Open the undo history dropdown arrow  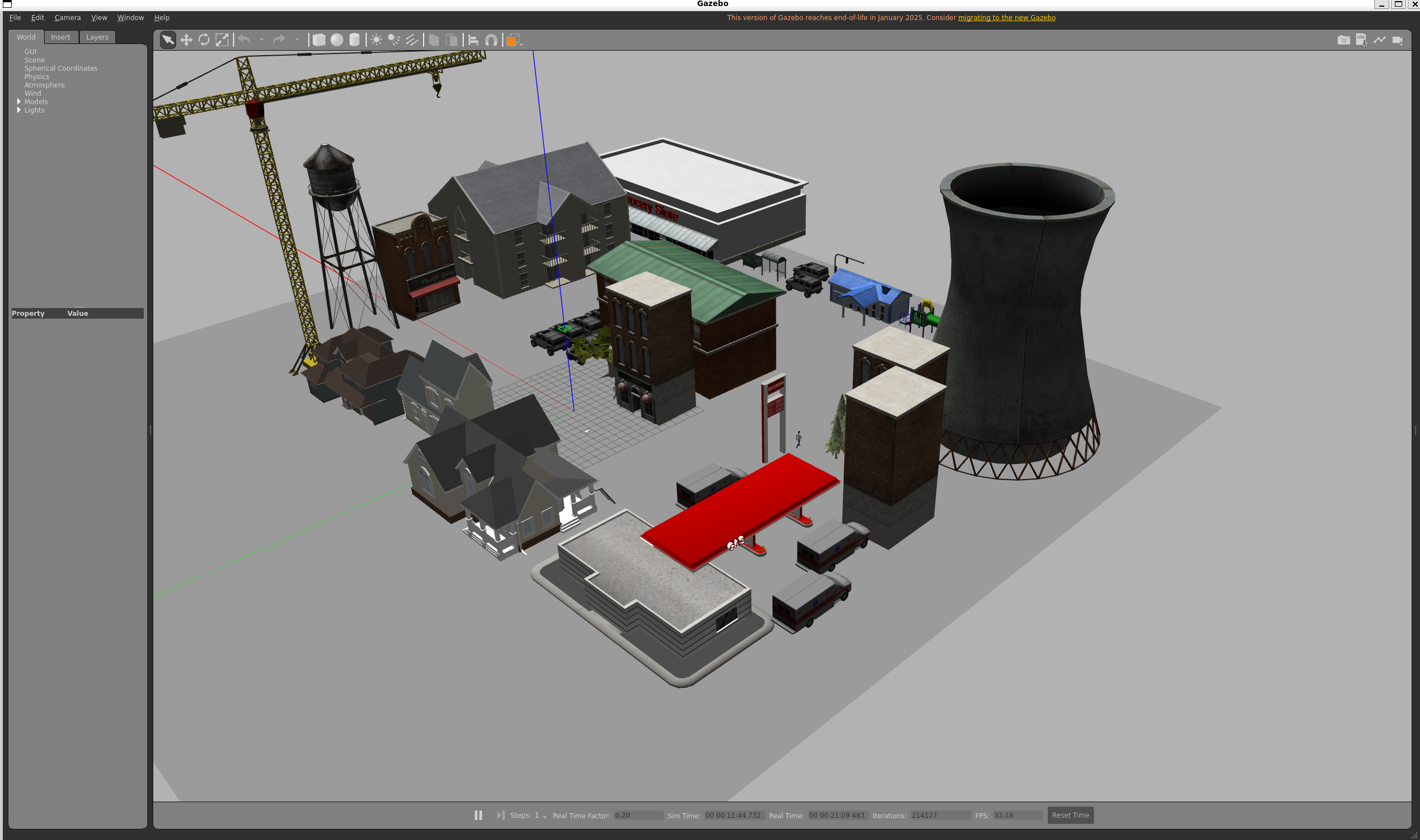click(x=261, y=40)
